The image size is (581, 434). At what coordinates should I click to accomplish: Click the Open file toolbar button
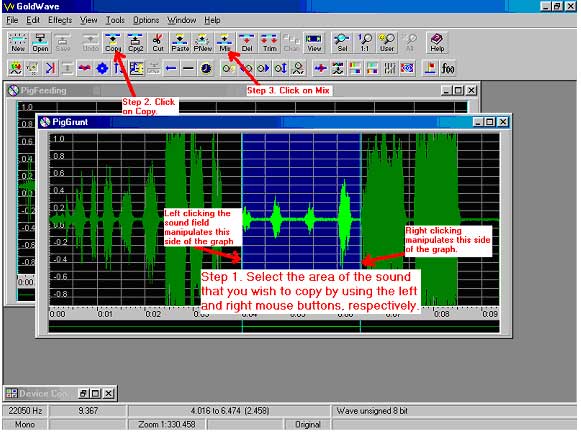point(40,43)
